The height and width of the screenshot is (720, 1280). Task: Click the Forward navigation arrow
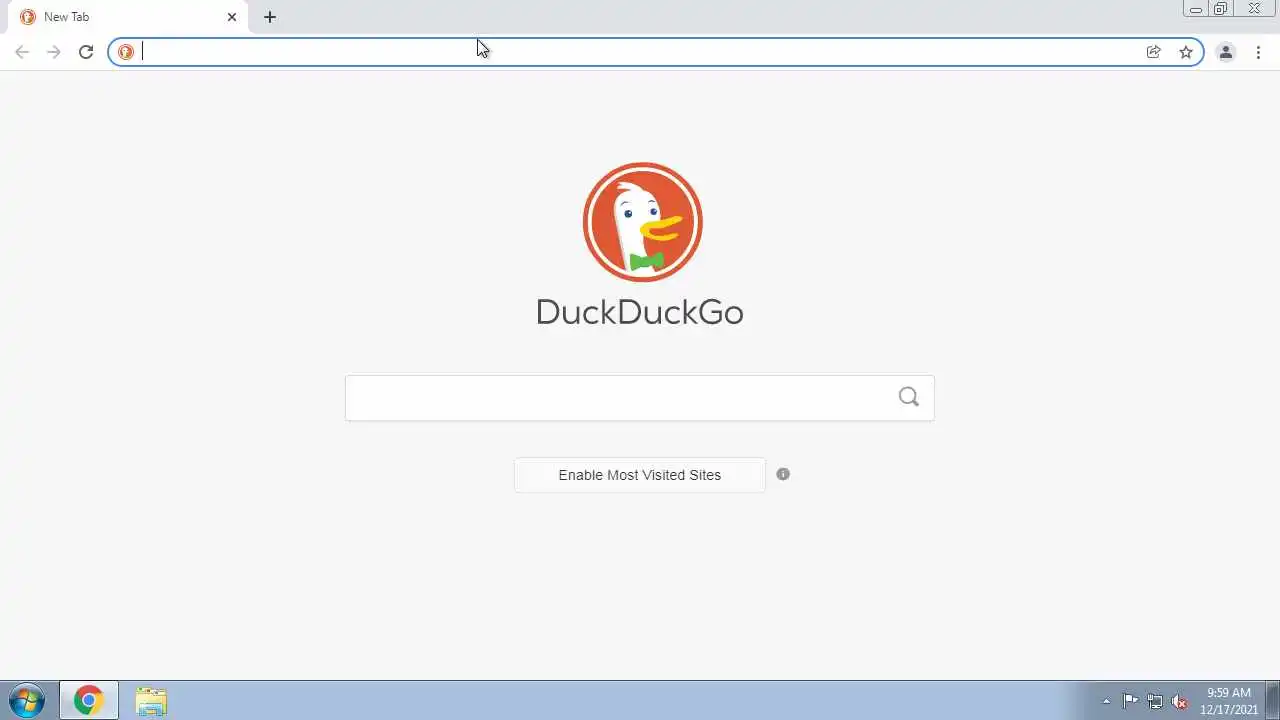pos(54,52)
